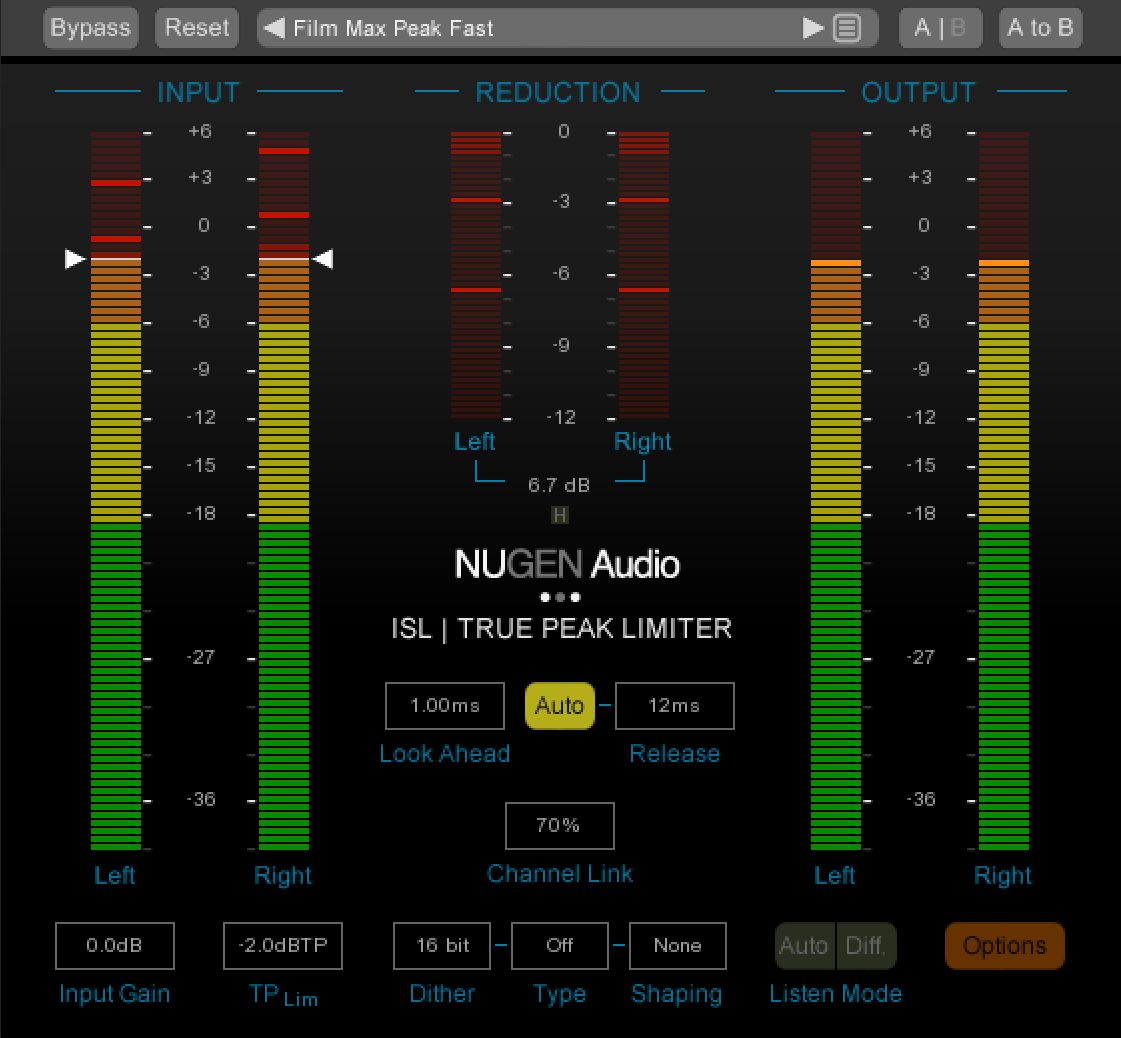The height and width of the screenshot is (1038, 1121).
Task: Enable Diff. listen mode
Action: (867, 946)
